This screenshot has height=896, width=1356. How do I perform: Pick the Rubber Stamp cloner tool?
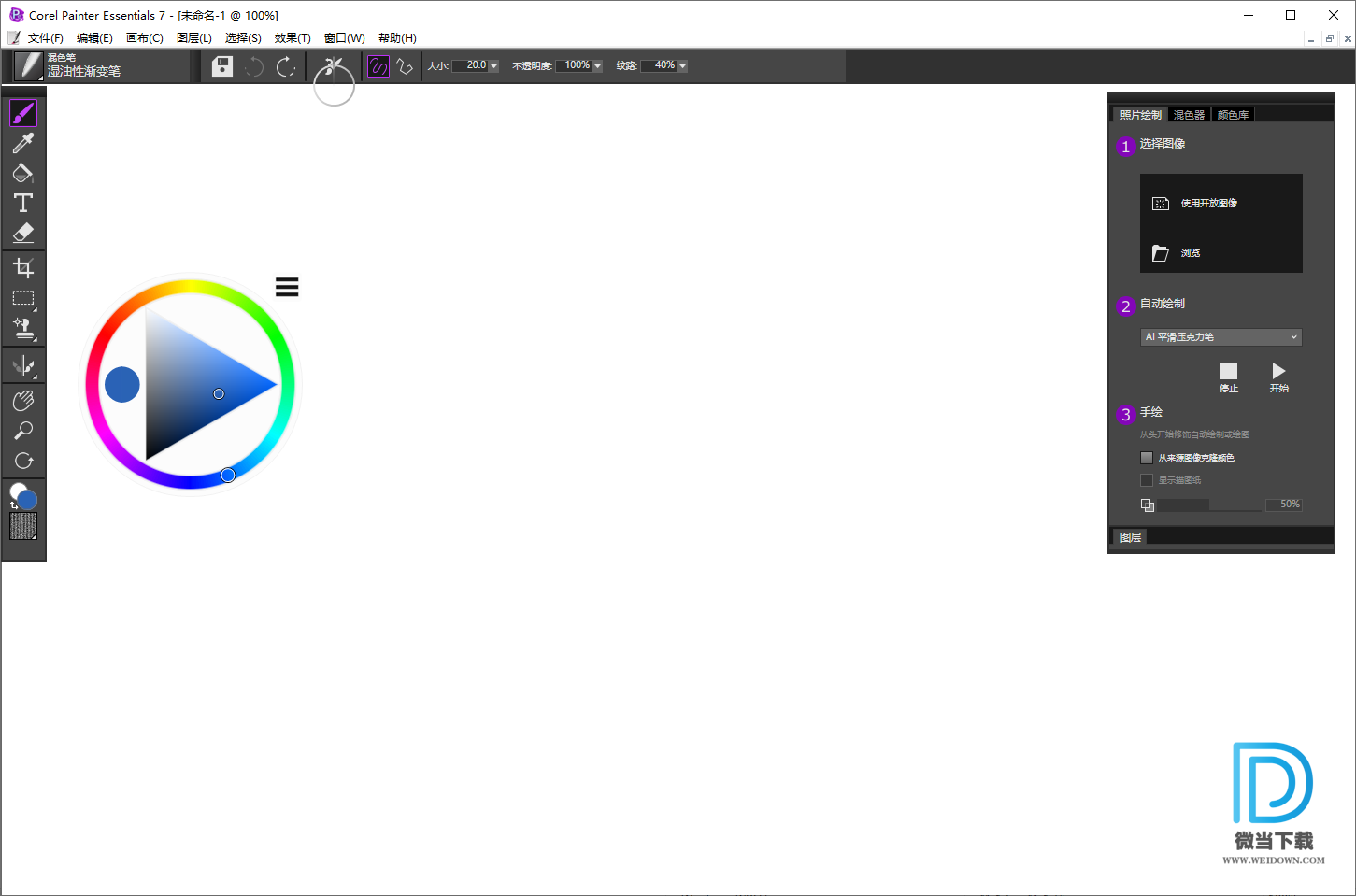(x=23, y=329)
